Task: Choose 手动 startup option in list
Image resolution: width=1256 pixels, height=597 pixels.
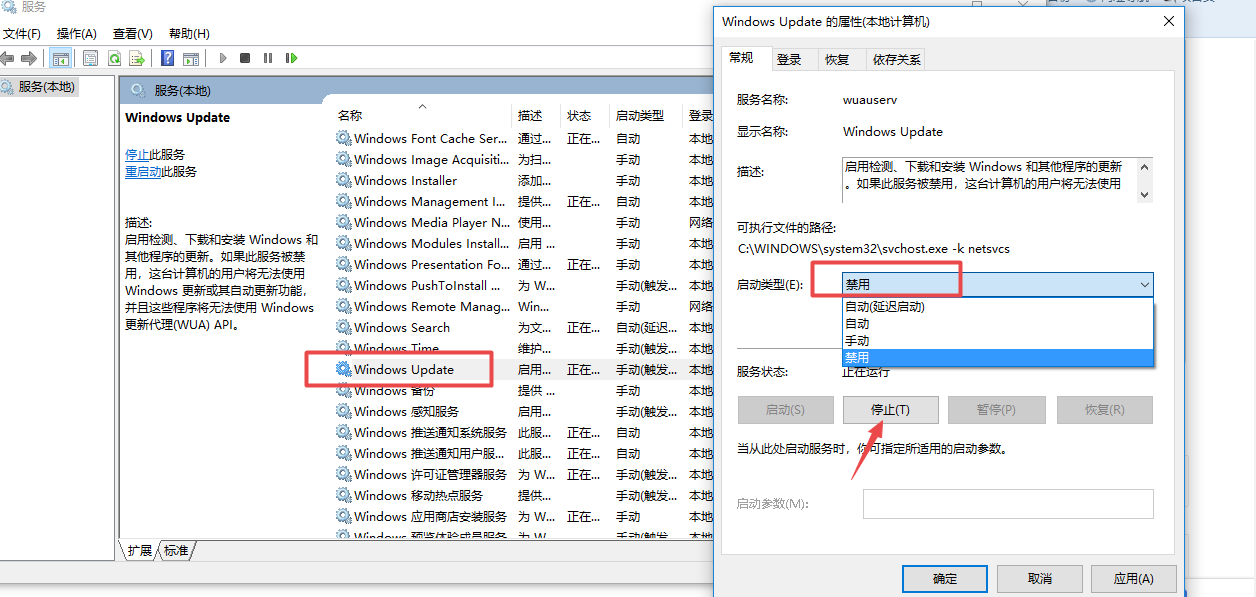Action: tap(998, 341)
